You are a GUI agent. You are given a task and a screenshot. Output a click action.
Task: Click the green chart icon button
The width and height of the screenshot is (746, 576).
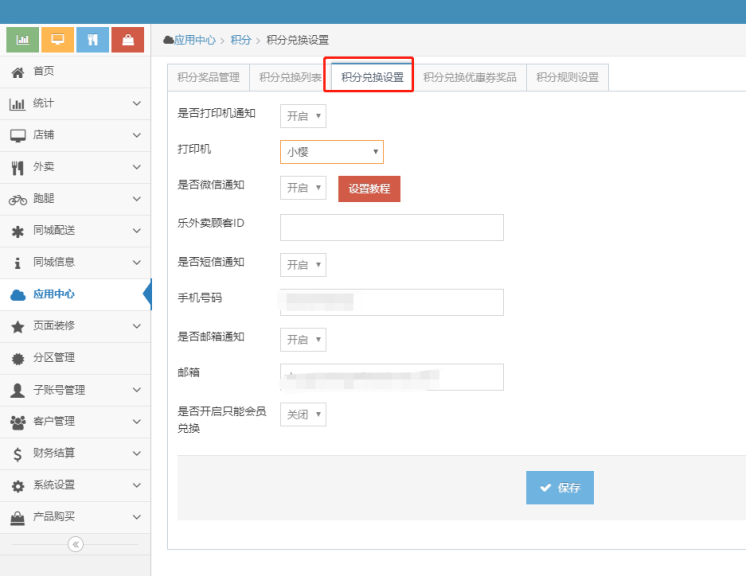coord(23,39)
